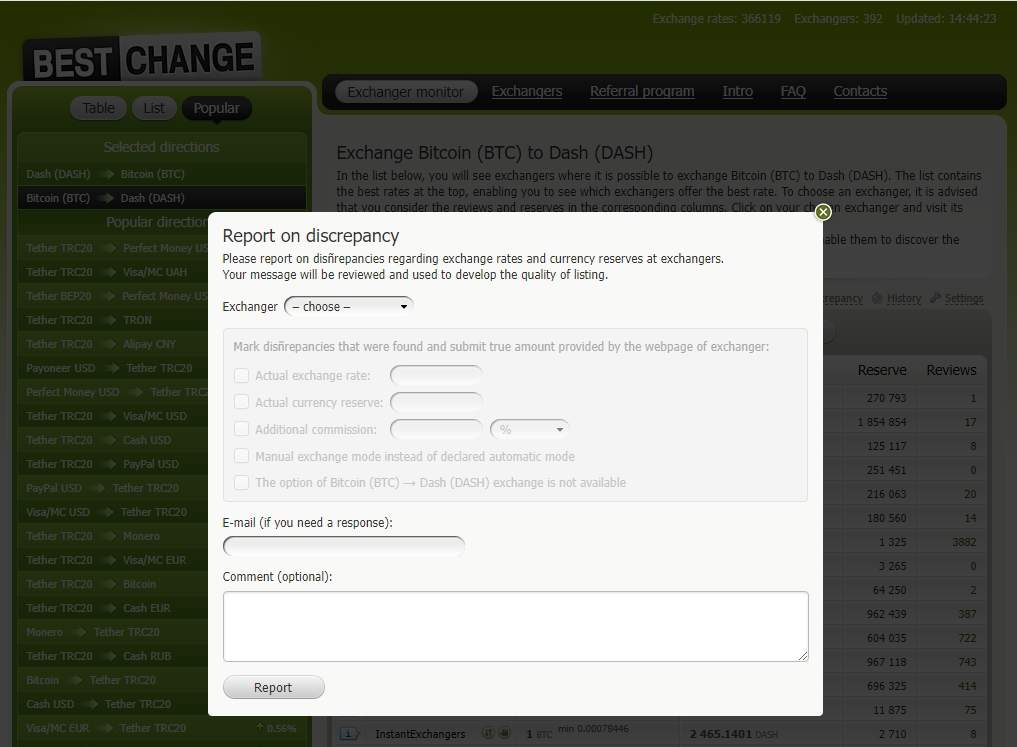Image resolution: width=1017 pixels, height=747 pixels.
Task: Open the History link
Action: click(x=903, y=298)
